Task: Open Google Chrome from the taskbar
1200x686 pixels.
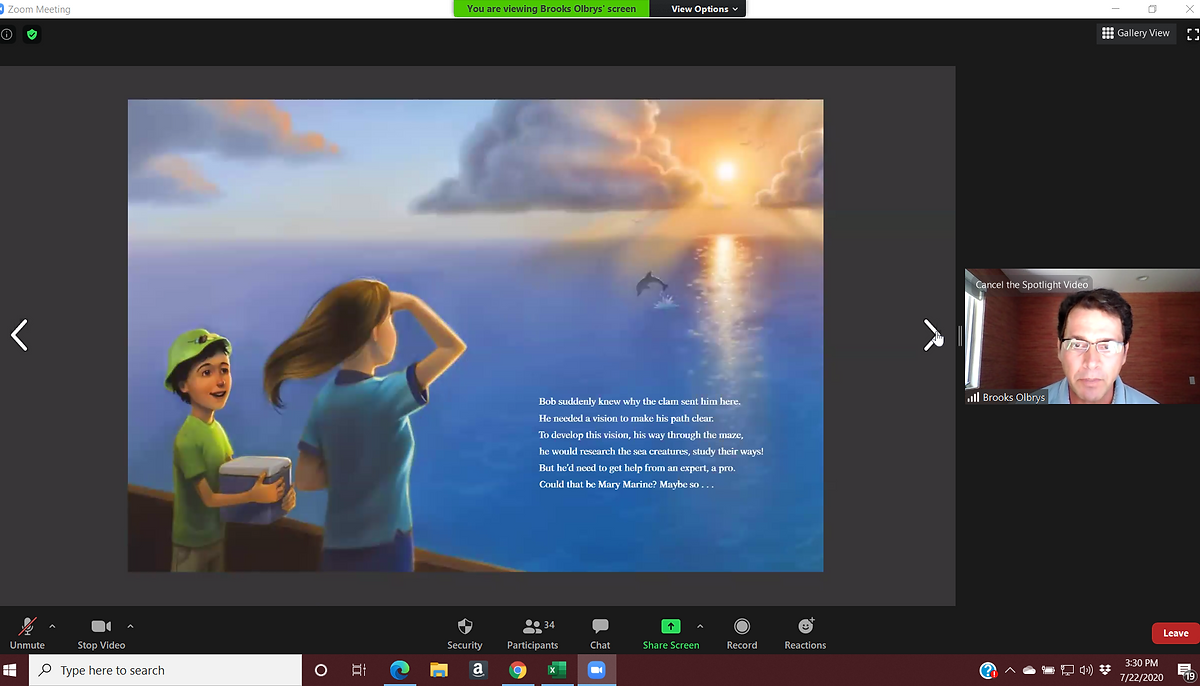Action: tap(517, 670)
